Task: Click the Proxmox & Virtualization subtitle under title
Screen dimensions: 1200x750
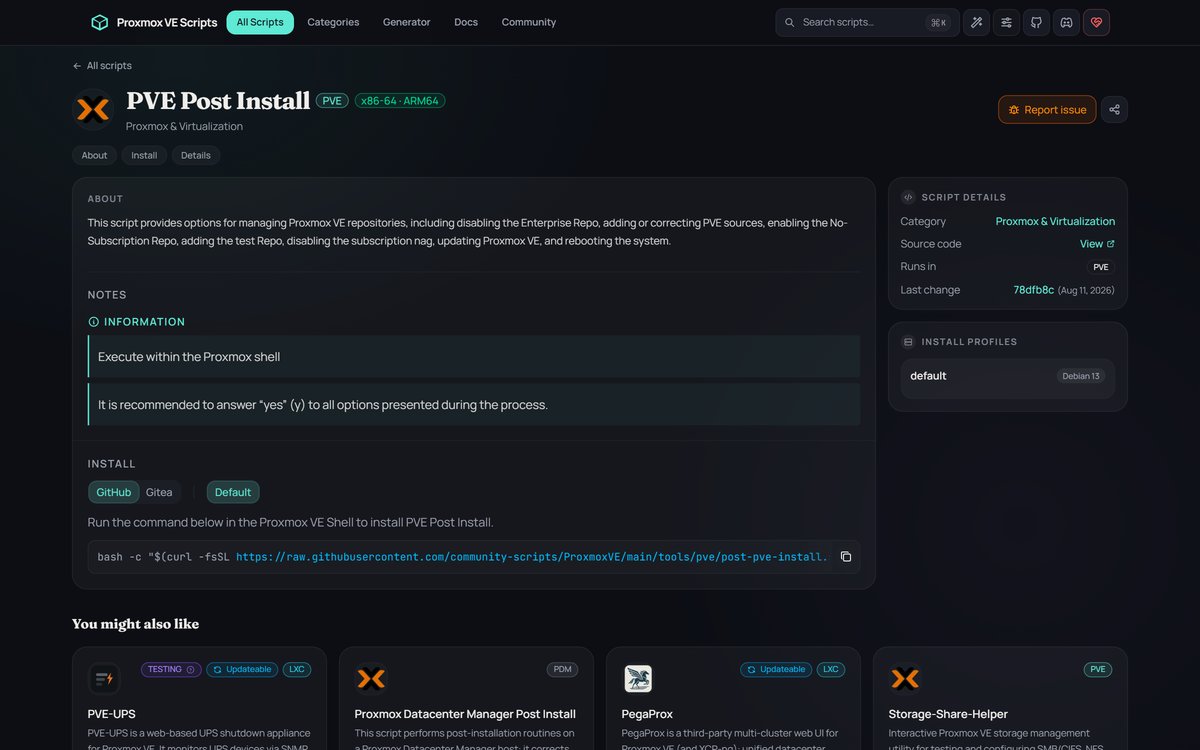Action: 184,127
